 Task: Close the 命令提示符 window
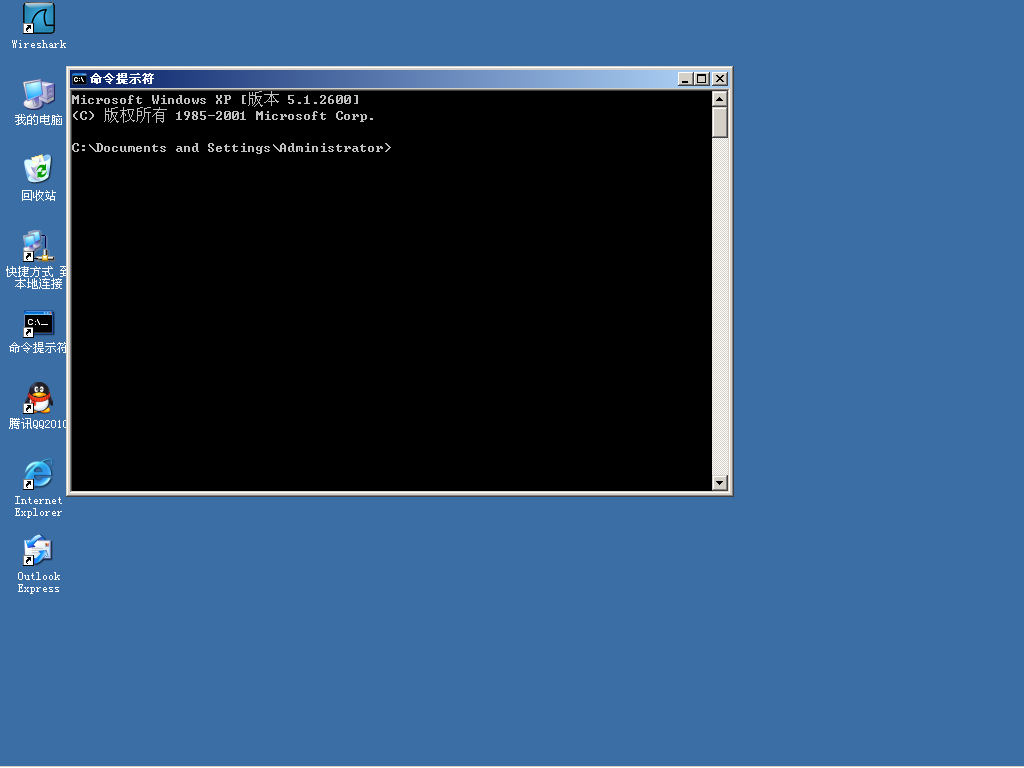[720, 79]
